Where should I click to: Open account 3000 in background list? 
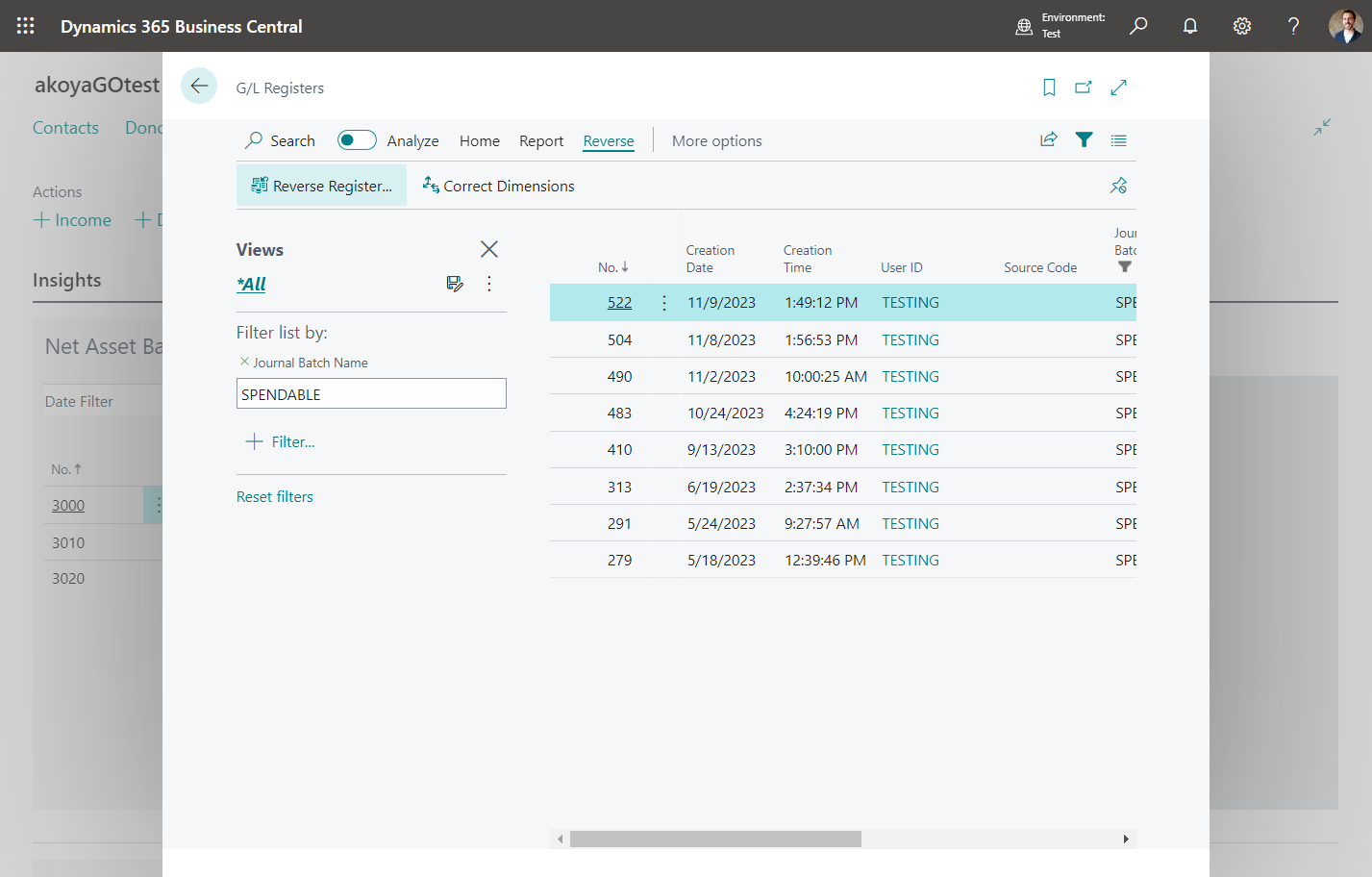click(68, 505)
